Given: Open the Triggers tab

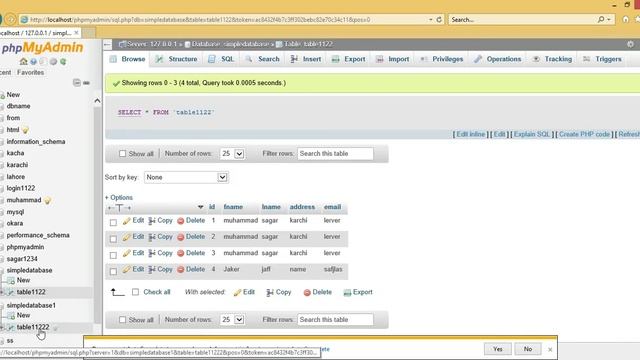Looking at the screenshot, I should [602, 59].
